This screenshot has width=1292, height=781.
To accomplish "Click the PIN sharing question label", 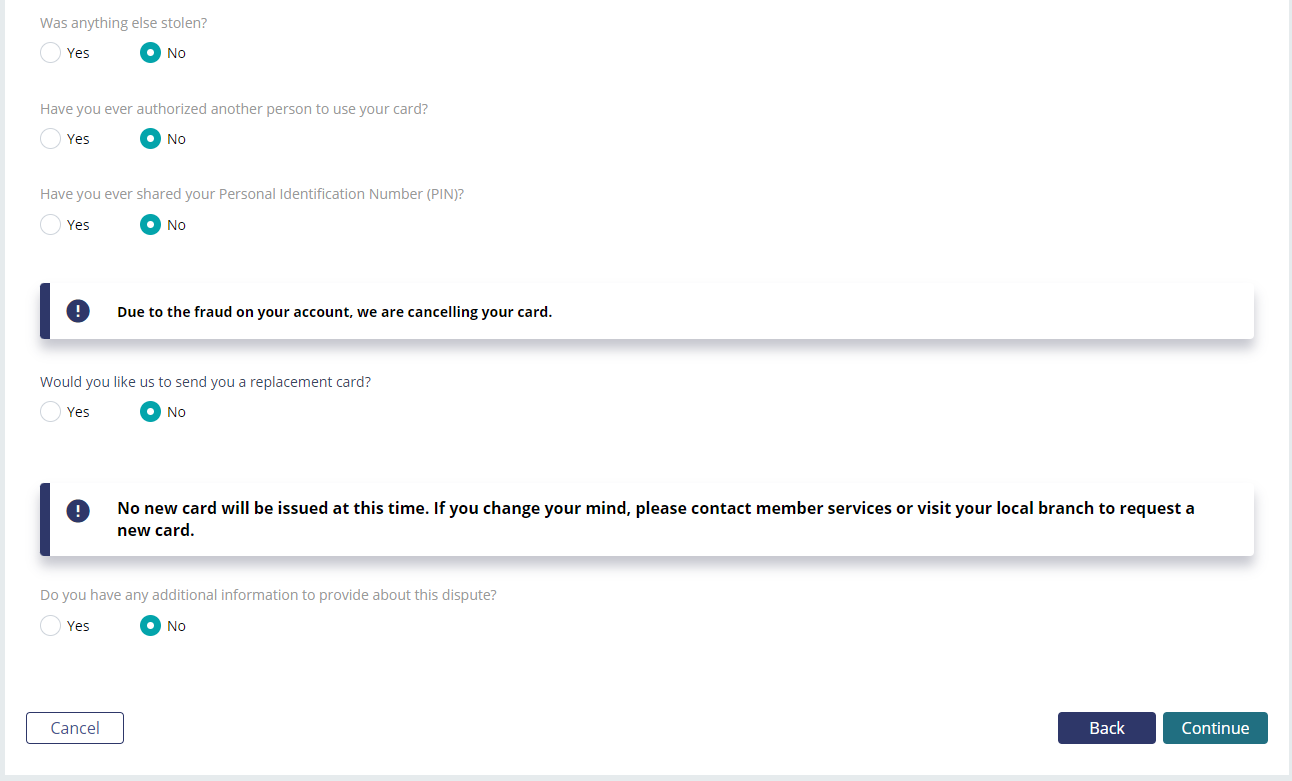I will tap(252, 194).
